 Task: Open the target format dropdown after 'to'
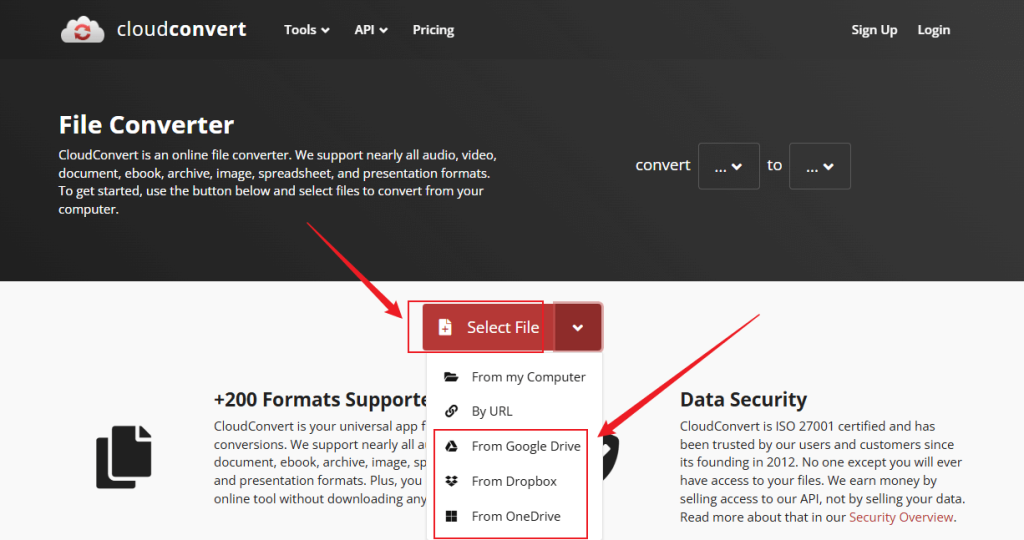820,167
